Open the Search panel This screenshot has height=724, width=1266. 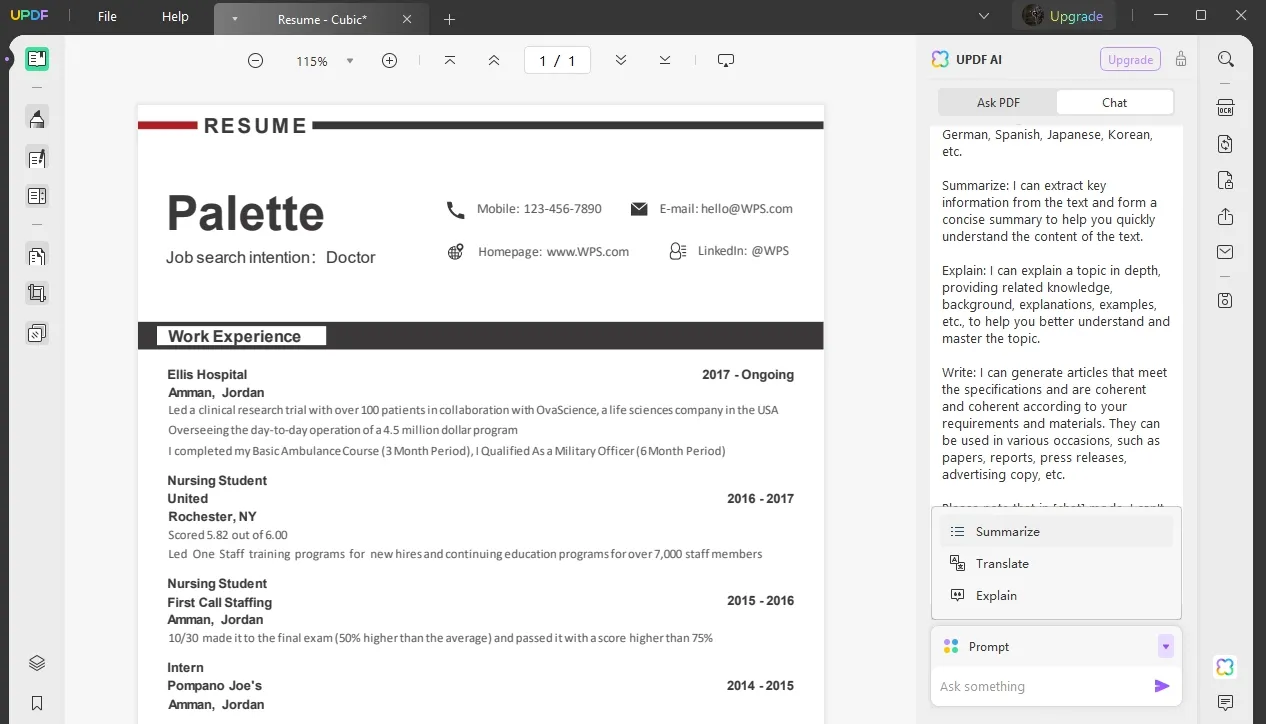(1225, 59)
